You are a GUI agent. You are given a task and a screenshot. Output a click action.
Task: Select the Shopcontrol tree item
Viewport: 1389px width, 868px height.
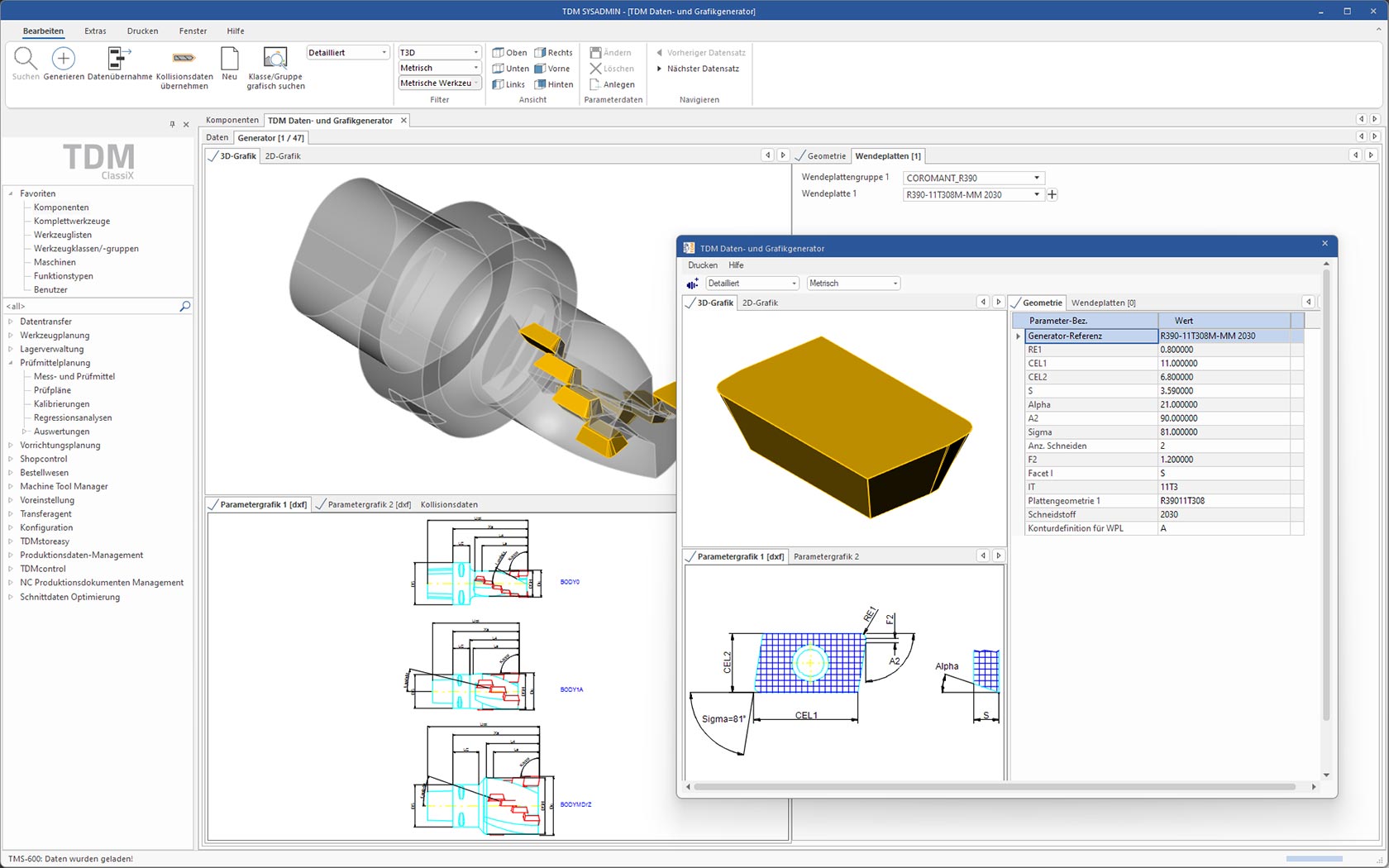tap(44, 460)
